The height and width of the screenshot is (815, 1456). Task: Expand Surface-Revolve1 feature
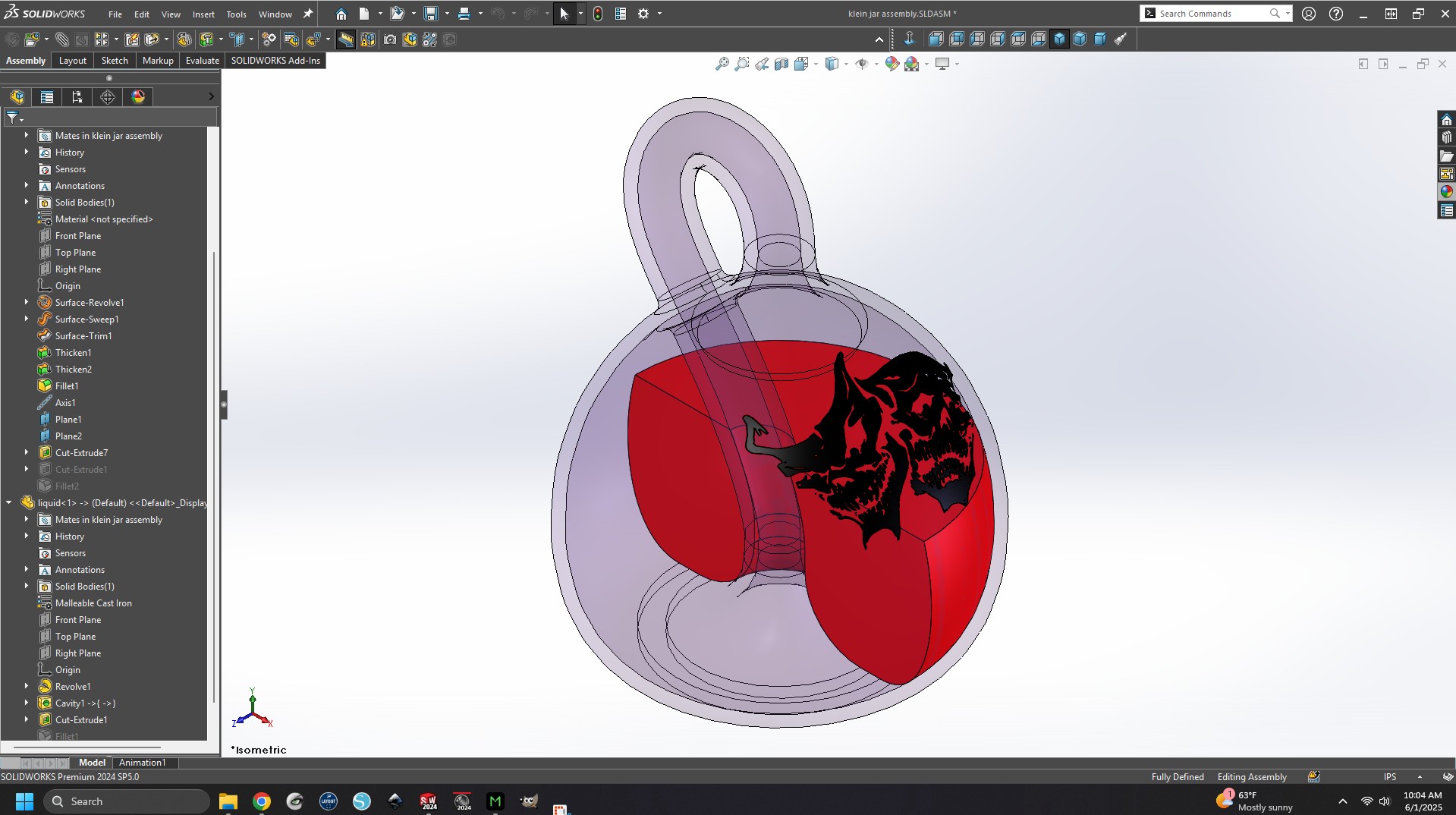tap(27, 303)
